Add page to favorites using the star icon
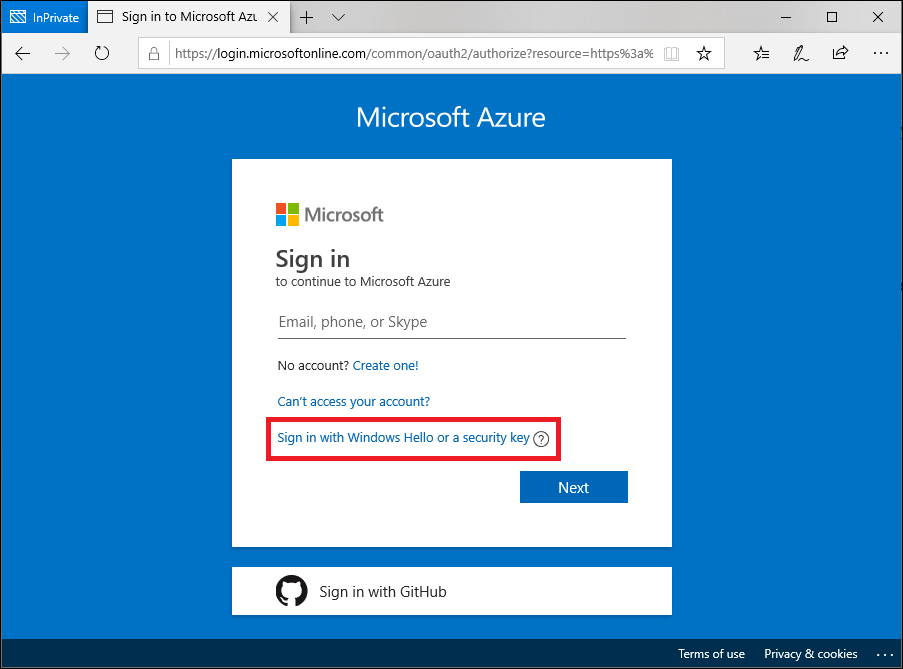 704,53
